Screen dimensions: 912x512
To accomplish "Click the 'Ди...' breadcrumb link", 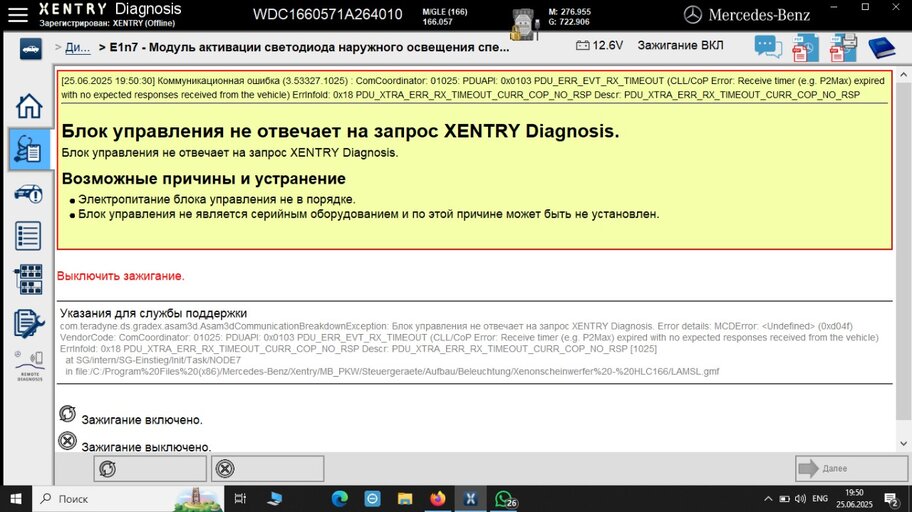I will [x=77, y=48].
